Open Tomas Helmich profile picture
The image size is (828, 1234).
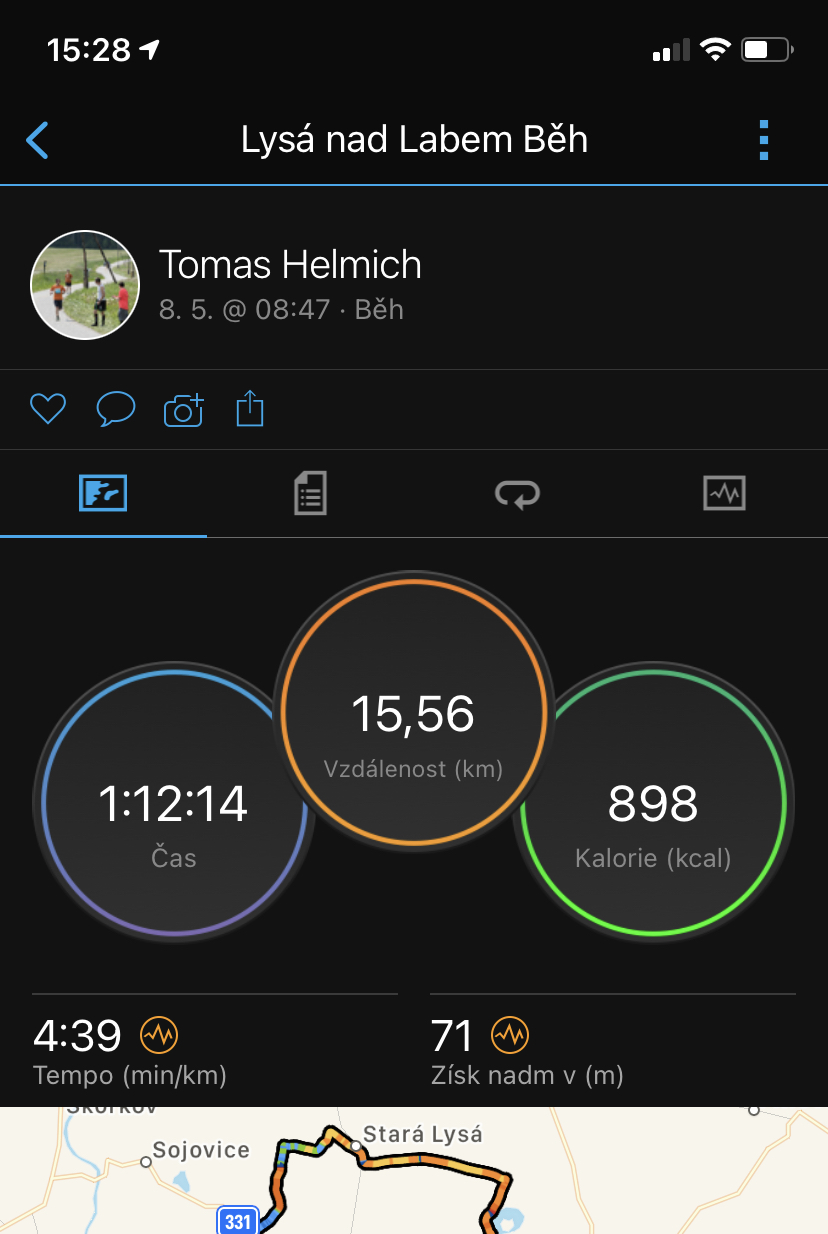(x=85, y=287)
